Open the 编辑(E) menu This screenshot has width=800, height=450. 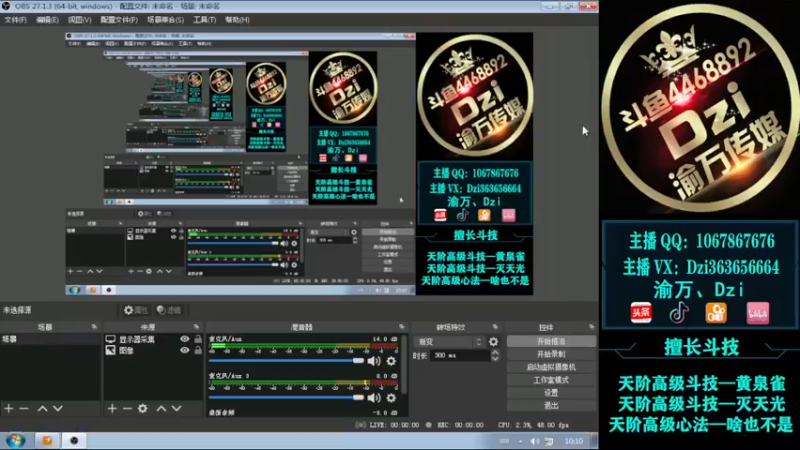pyautogui.click(x=47, y=20)
